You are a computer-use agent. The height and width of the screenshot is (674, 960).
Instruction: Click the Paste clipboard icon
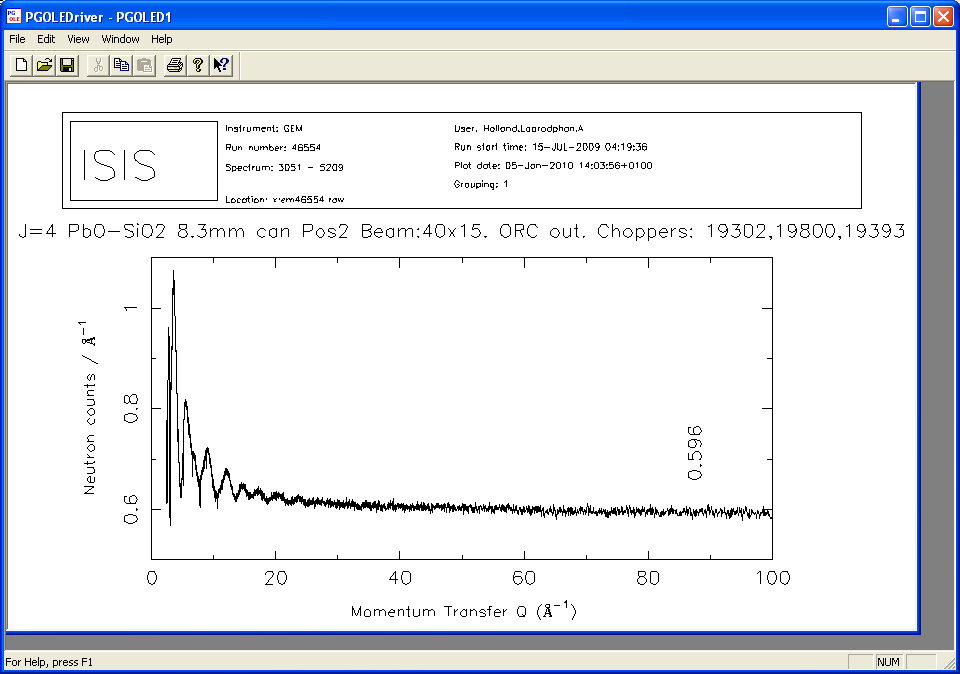144,65
